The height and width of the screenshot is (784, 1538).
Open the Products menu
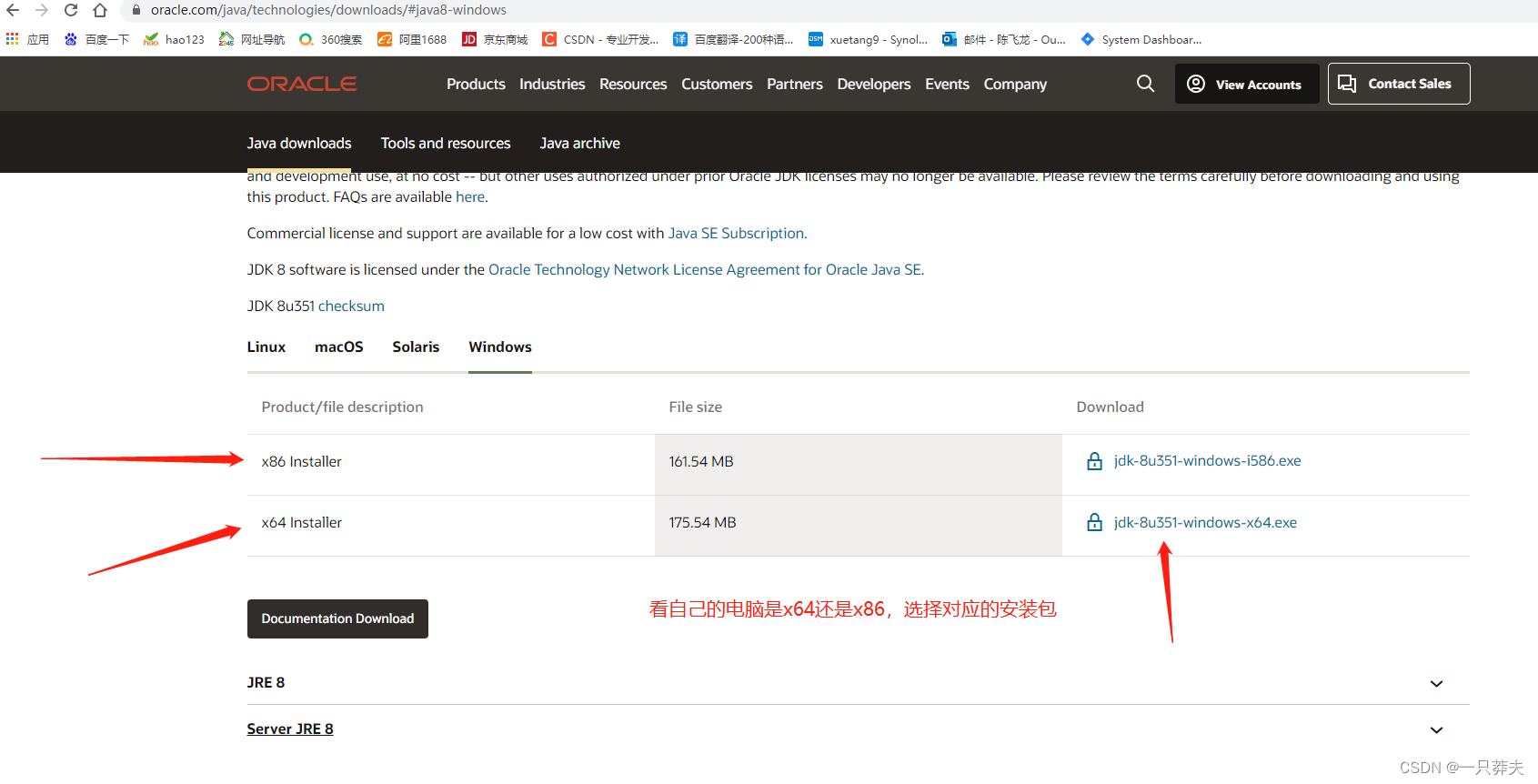click(x=476, y=84)
